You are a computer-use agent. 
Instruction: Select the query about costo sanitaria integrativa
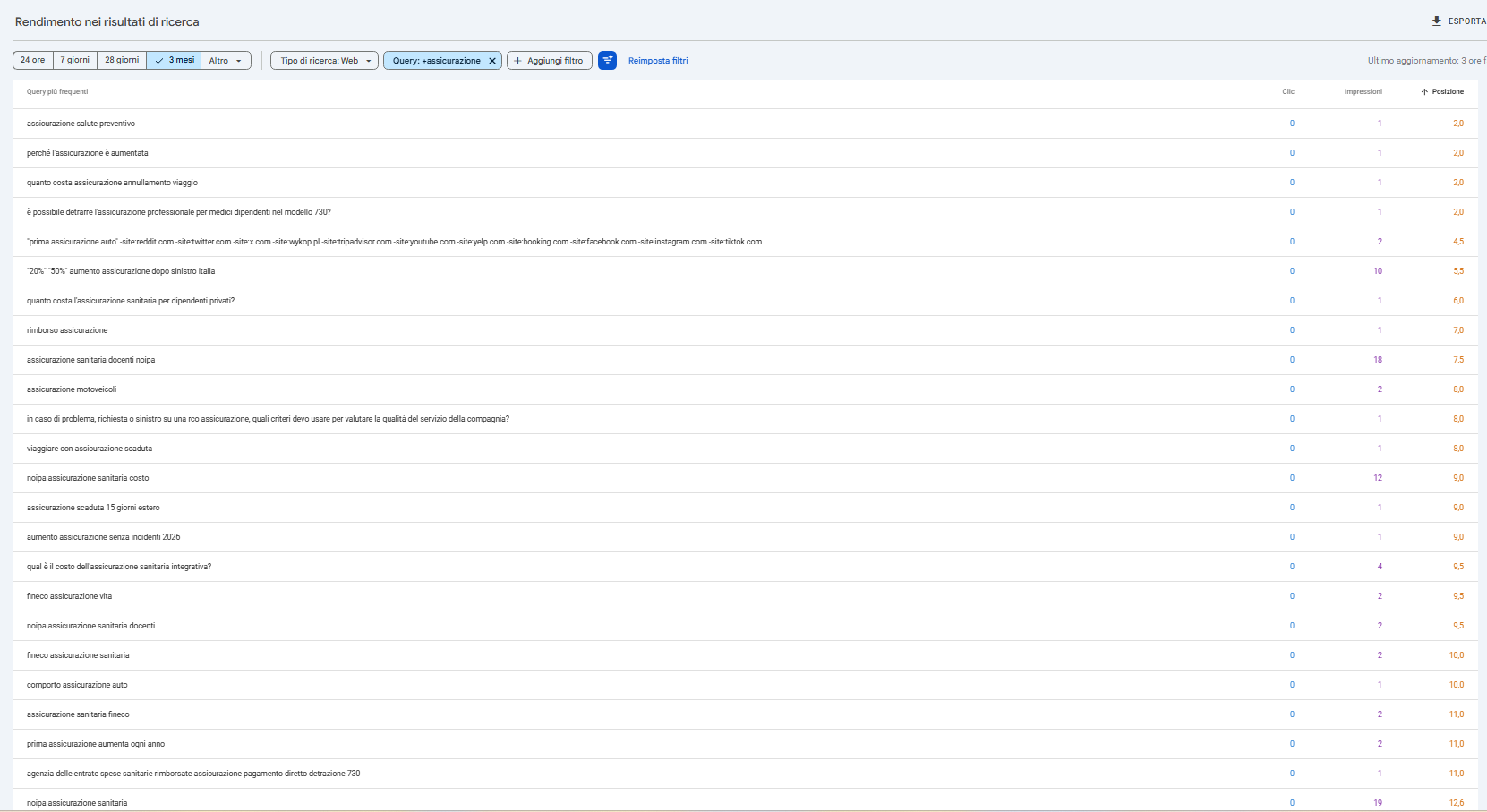[745, 567]
